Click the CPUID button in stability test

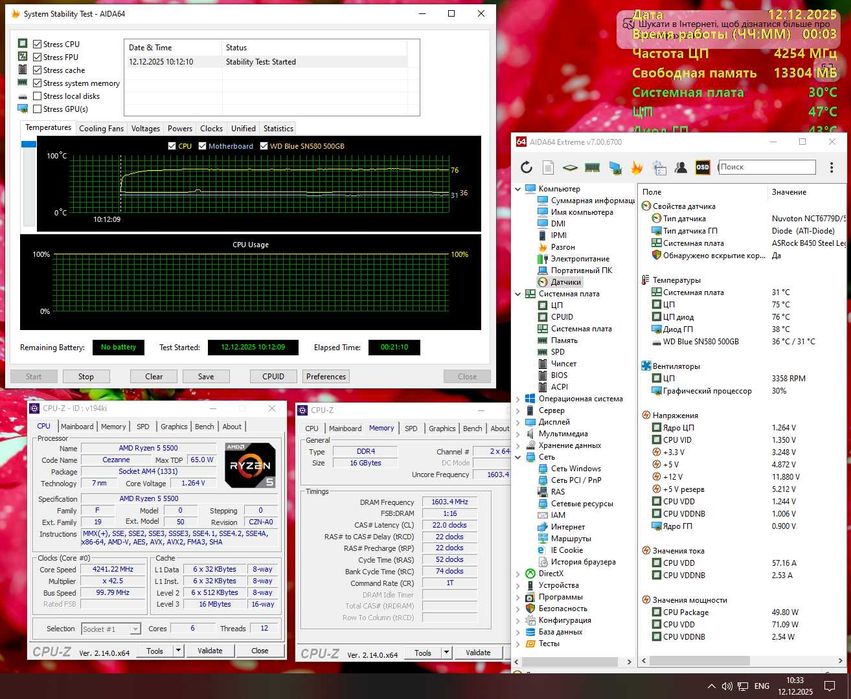tap(273, 377)
